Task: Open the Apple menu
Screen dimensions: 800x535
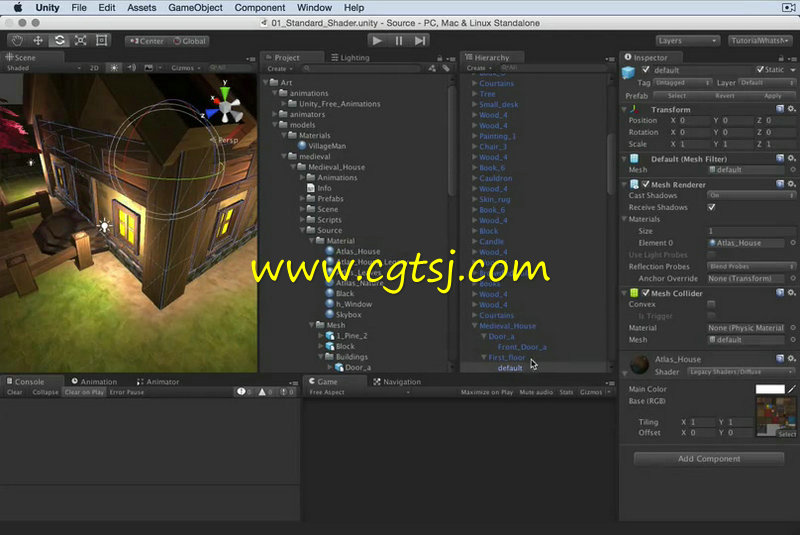Action: coord(18,8)
